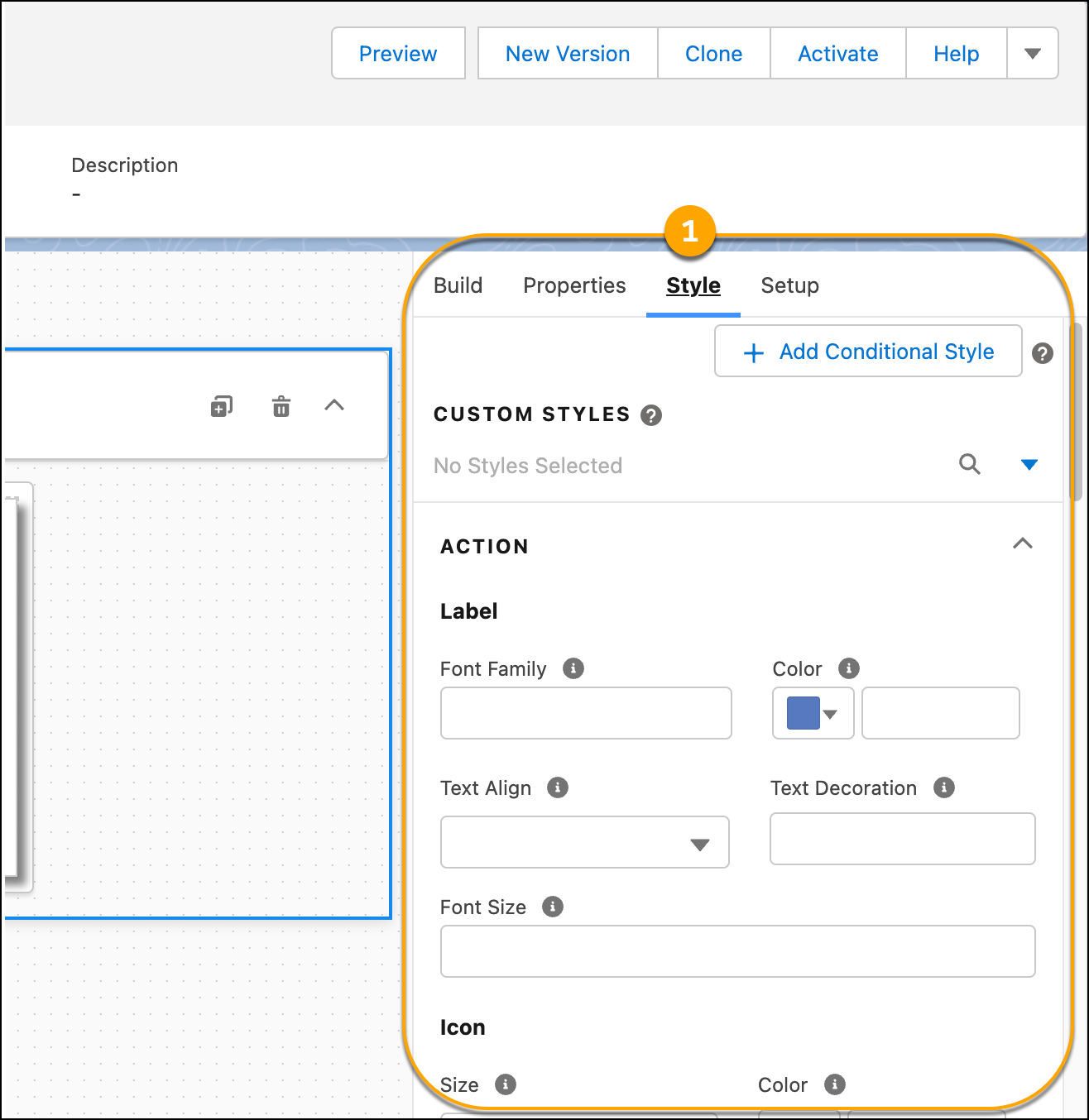
Task: Click info icon next to Font Family
Action: (573, 668)
